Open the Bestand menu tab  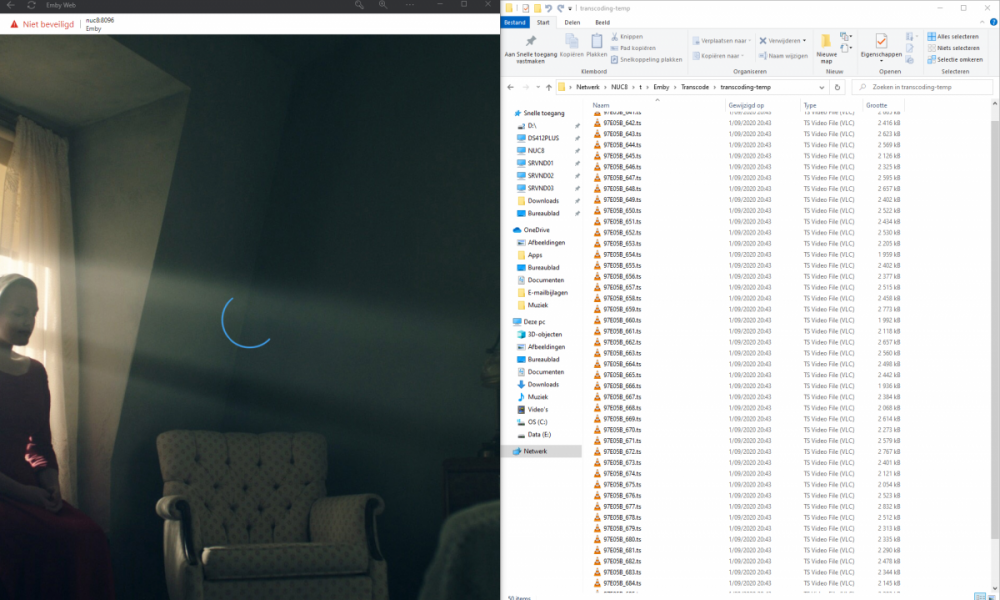click(515, 22)
